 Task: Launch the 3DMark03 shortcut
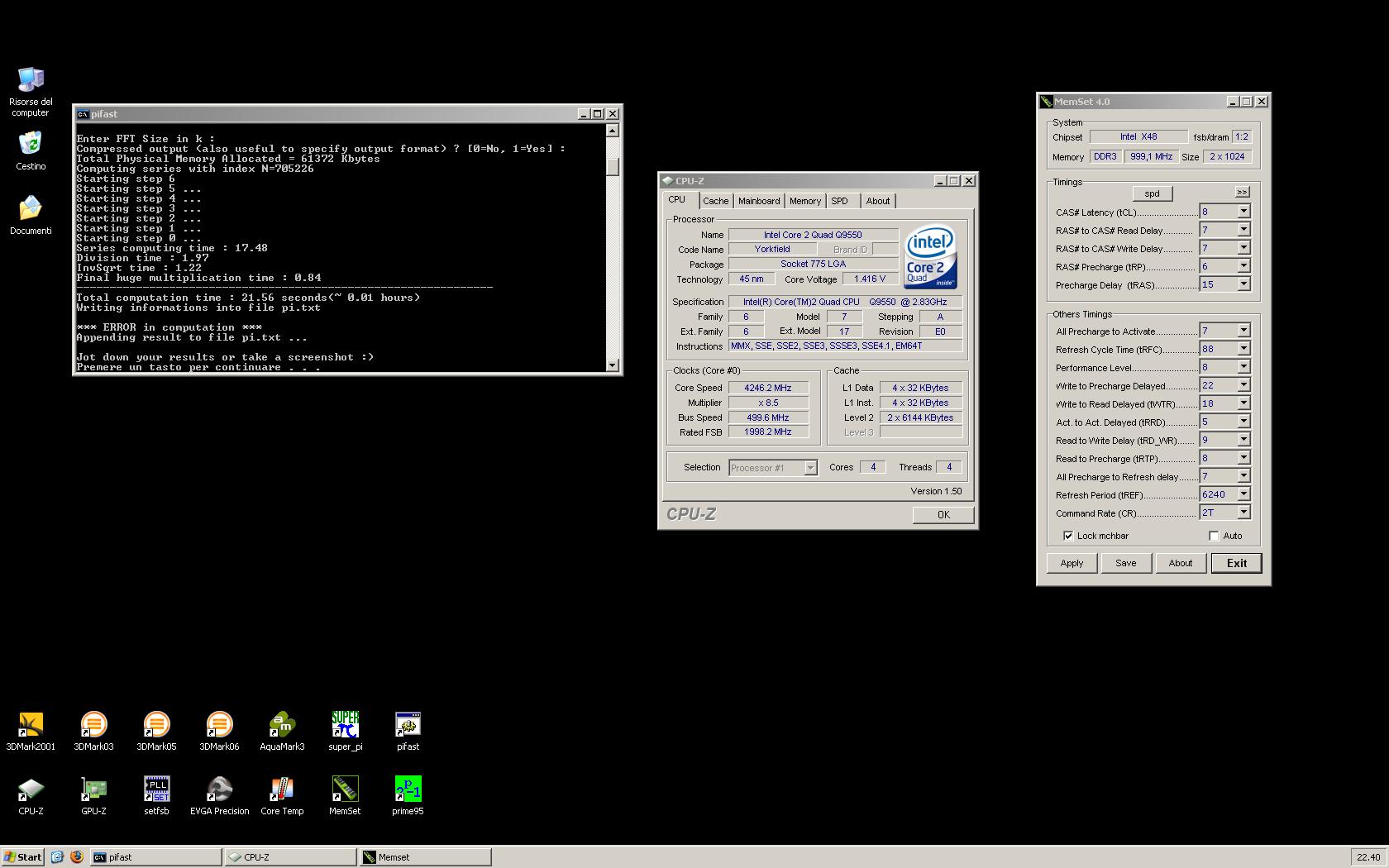click(x=93, y=732)
